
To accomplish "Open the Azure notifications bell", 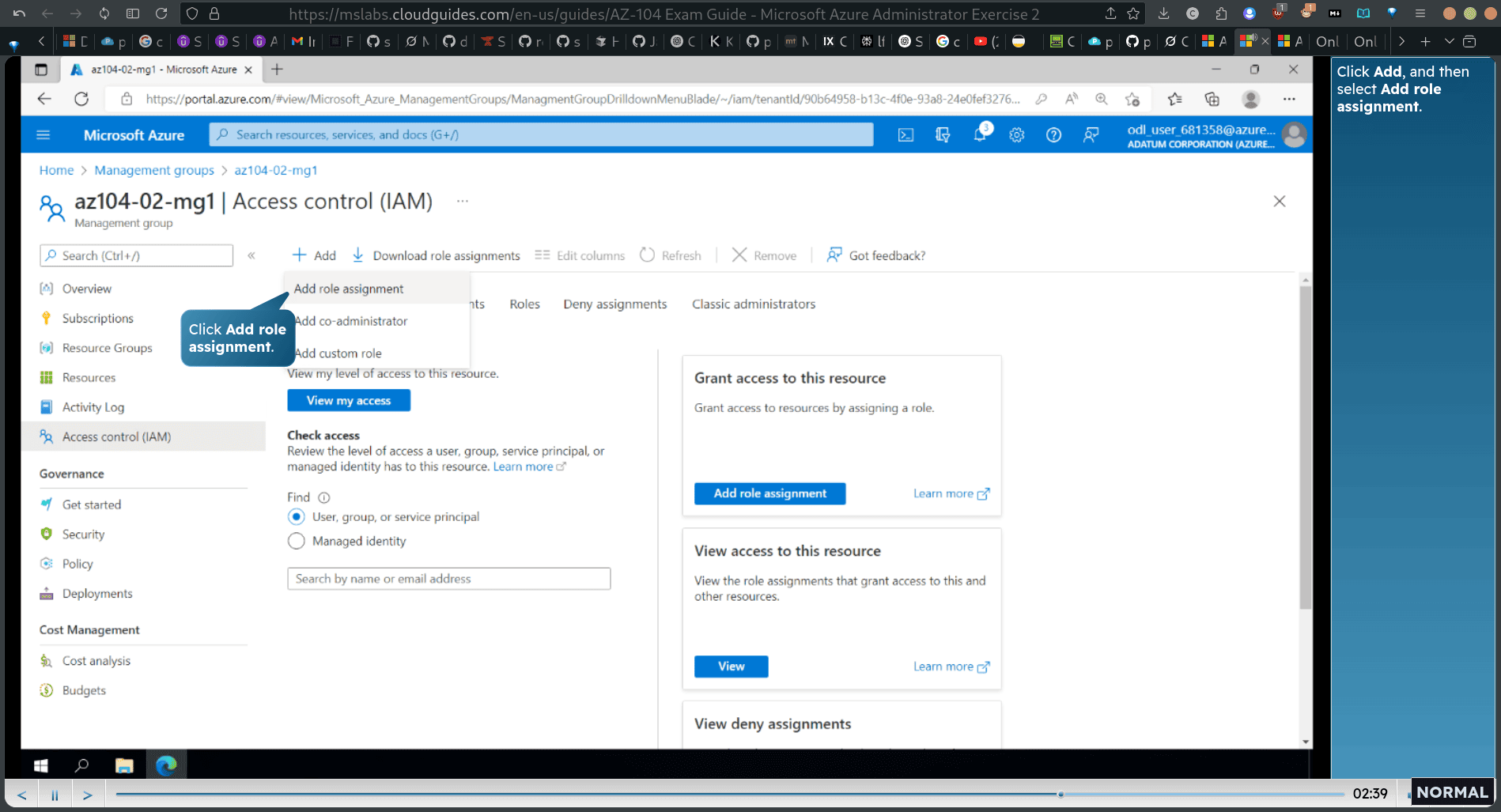I will 980,134.
